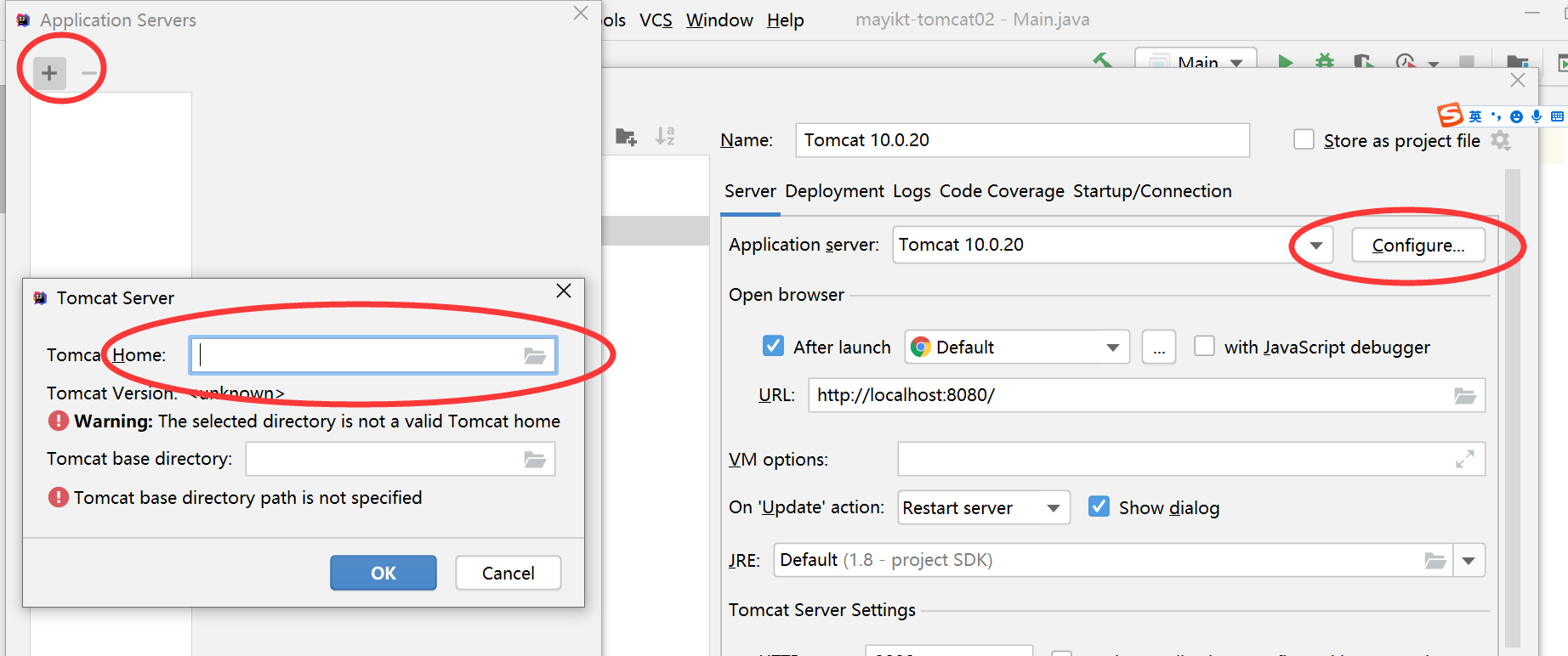Add a new application server with plus button
The height and width of the screenshot is (656, 1568).
pos(49,73)
